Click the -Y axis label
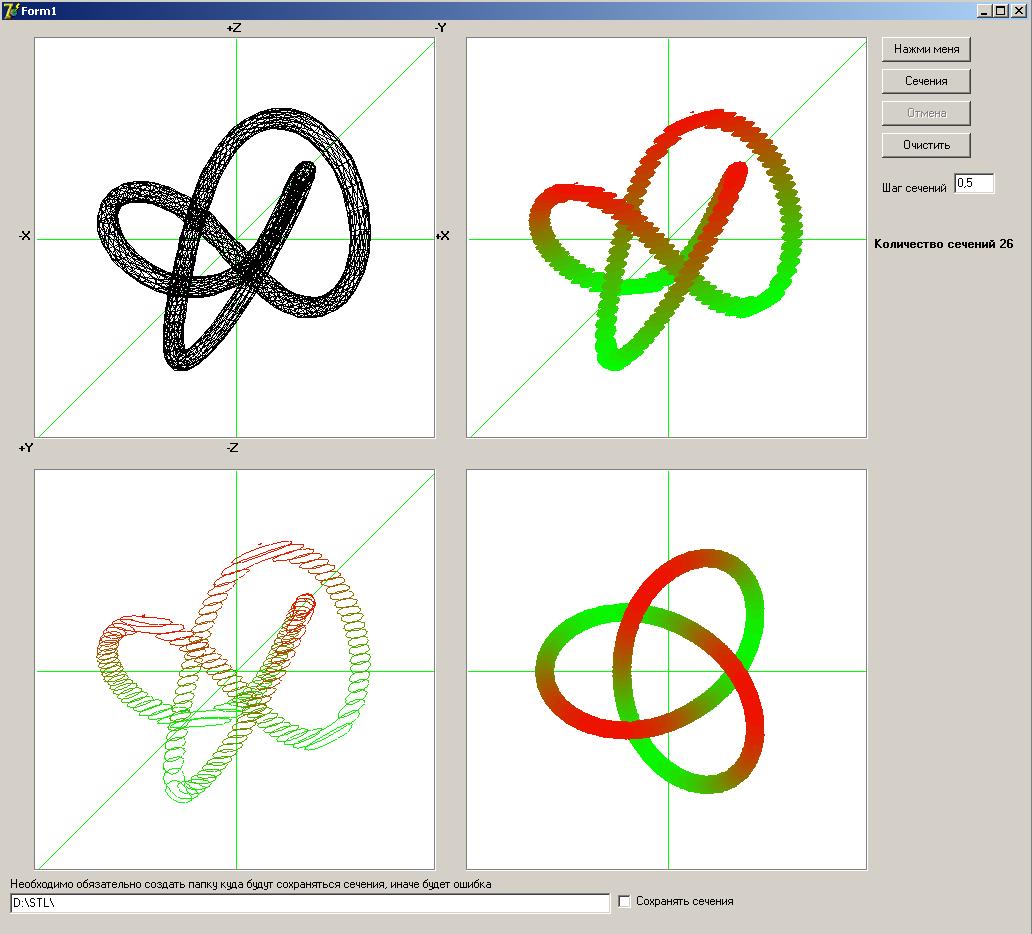 pos(440,28)
